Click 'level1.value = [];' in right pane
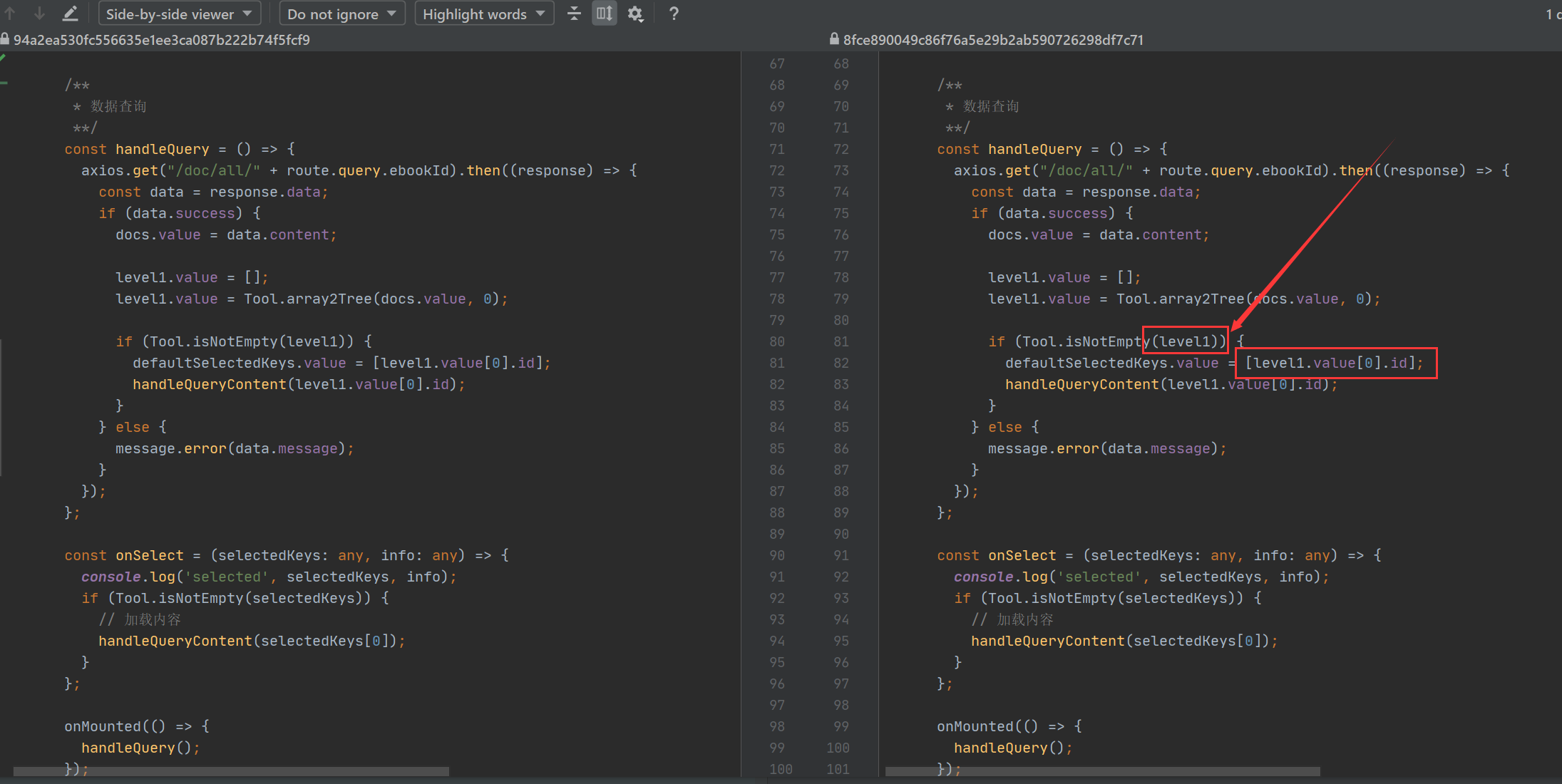The width and height of the screenshot is (1562, 784). [1064, 277]
